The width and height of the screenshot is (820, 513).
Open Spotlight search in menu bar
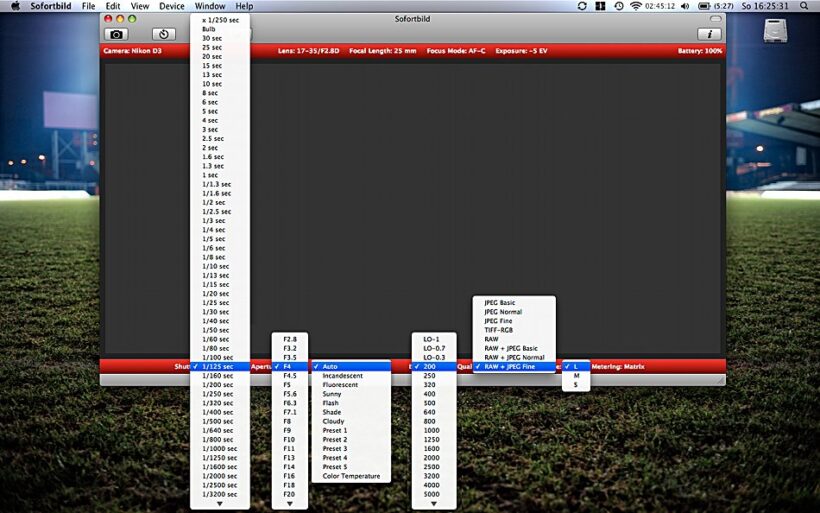coord(803,6)
